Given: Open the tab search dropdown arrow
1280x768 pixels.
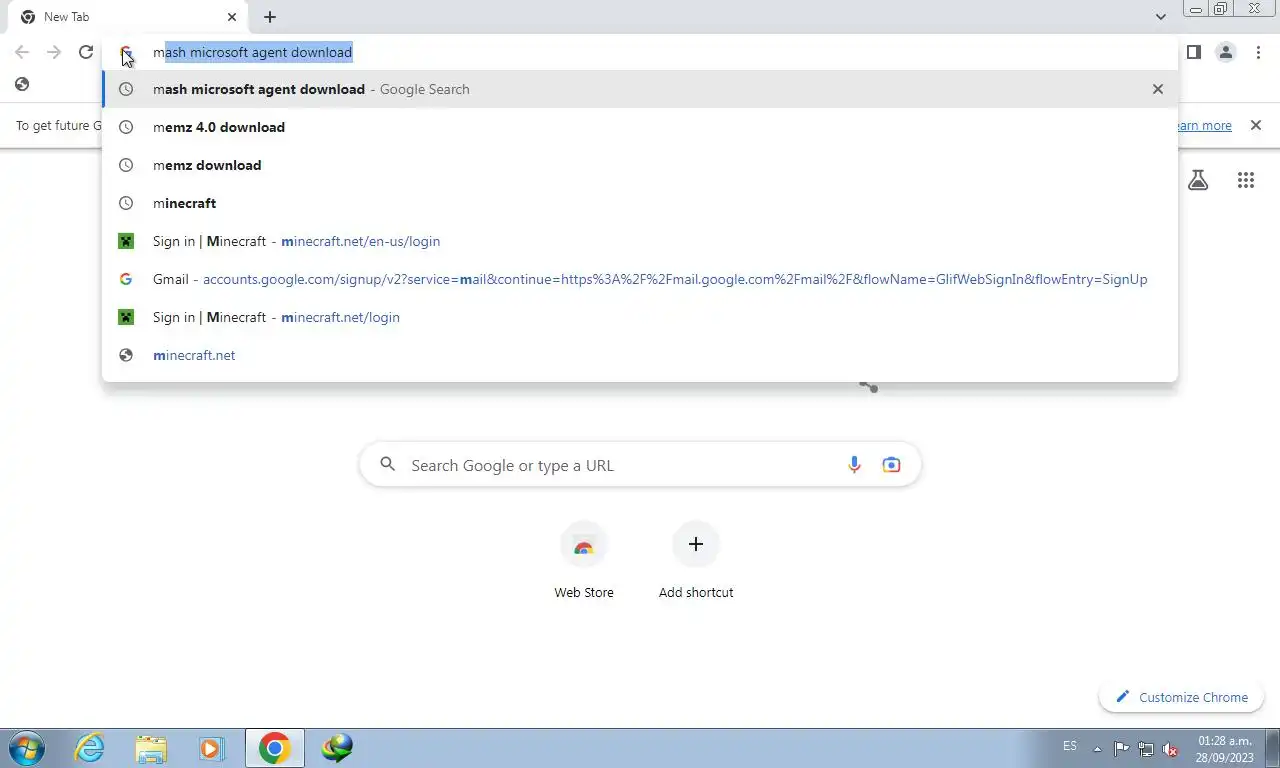Looking at the screenshot, I should coord(1160,17).
